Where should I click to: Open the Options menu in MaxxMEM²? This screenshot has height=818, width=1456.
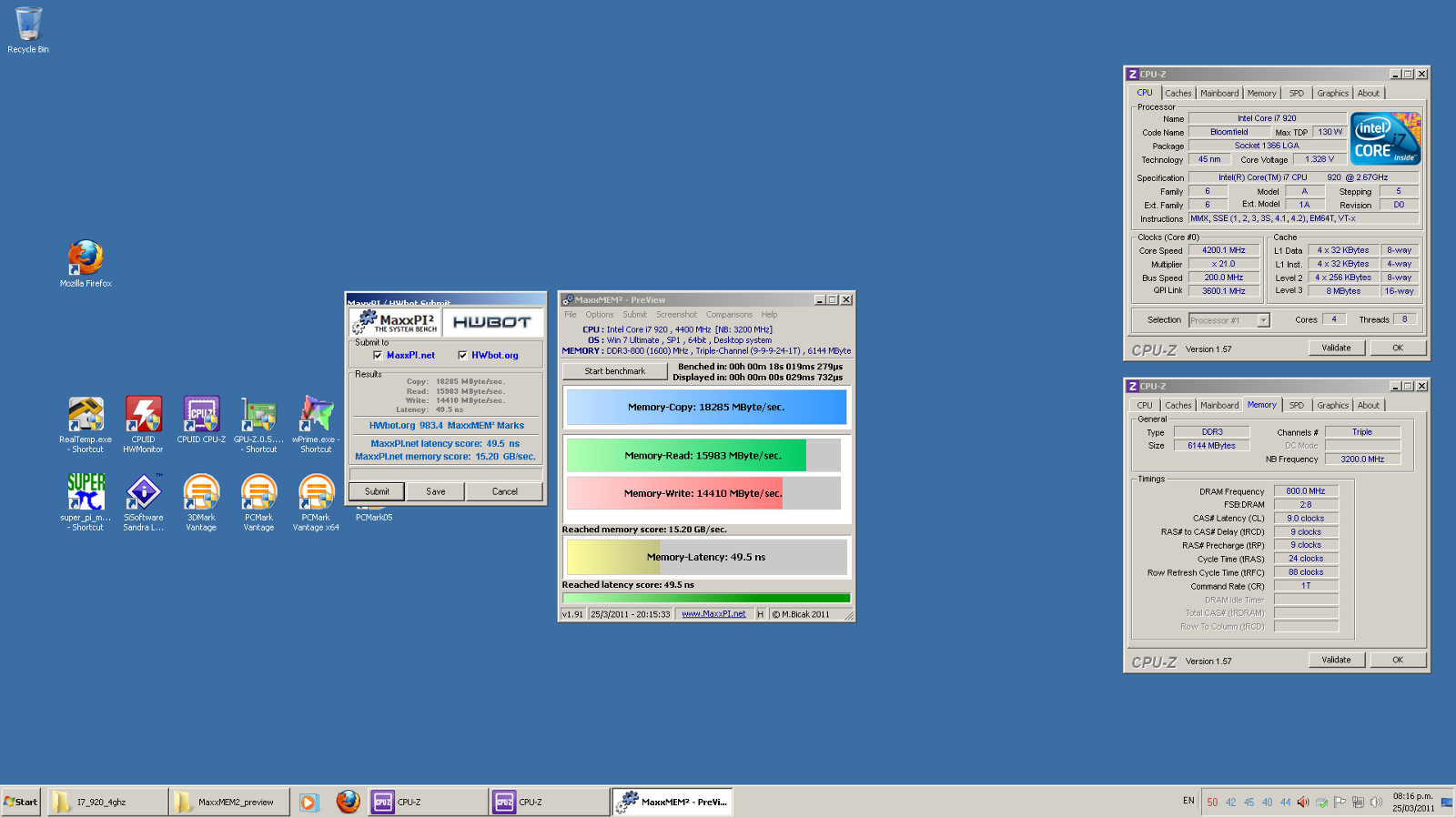(x=600, y=315)
